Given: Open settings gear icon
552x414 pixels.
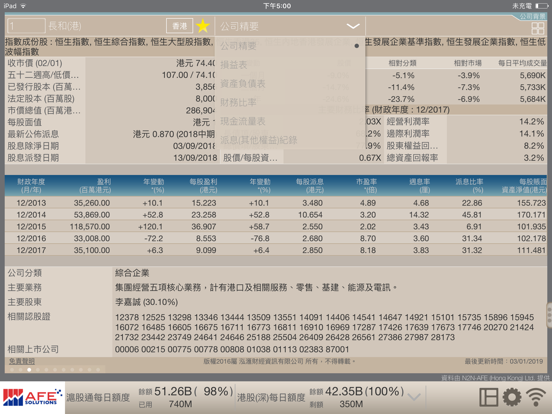Looking at the screenshot, I should pyautogui.click(x=512, y=397).
